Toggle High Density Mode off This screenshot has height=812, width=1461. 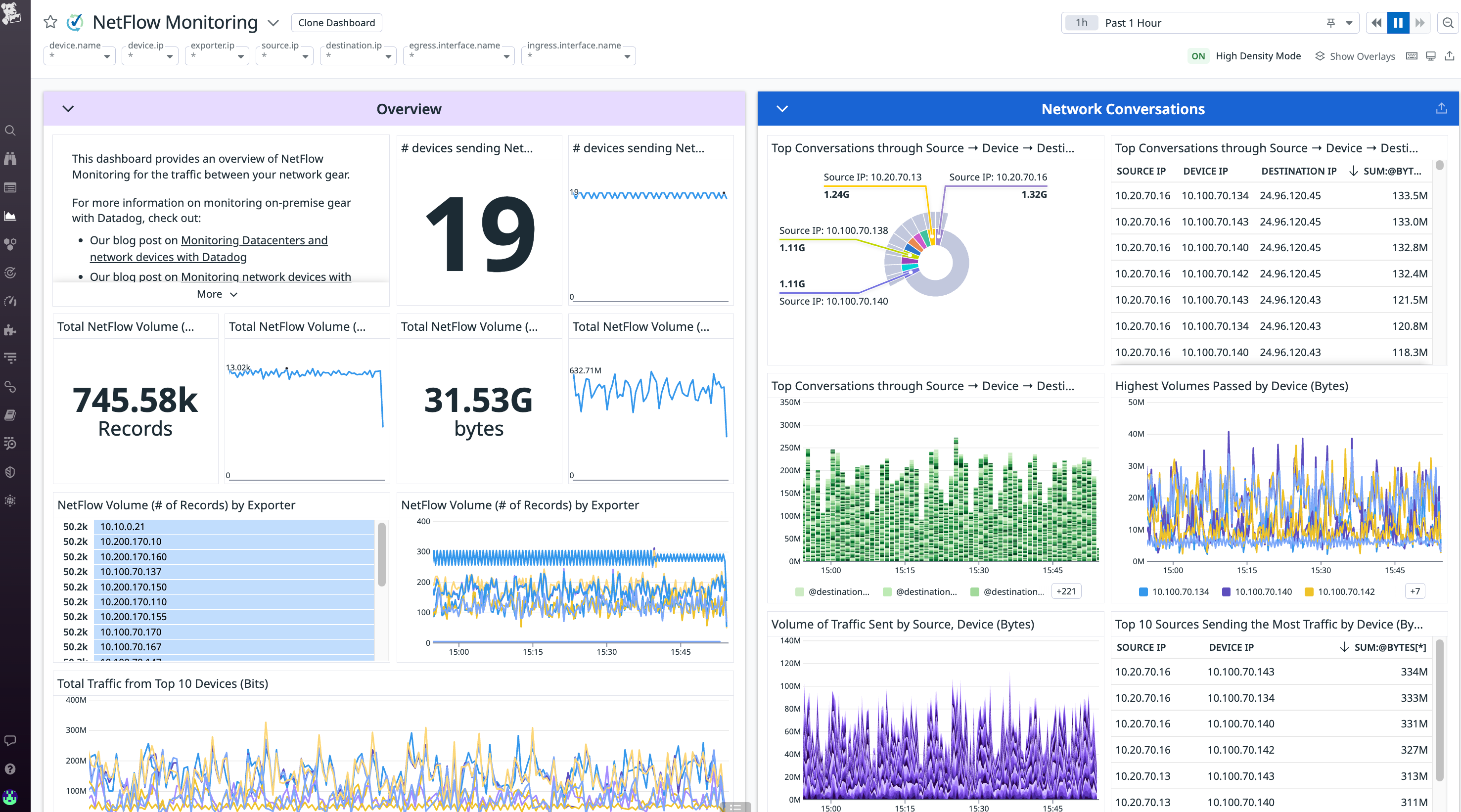1198,55
